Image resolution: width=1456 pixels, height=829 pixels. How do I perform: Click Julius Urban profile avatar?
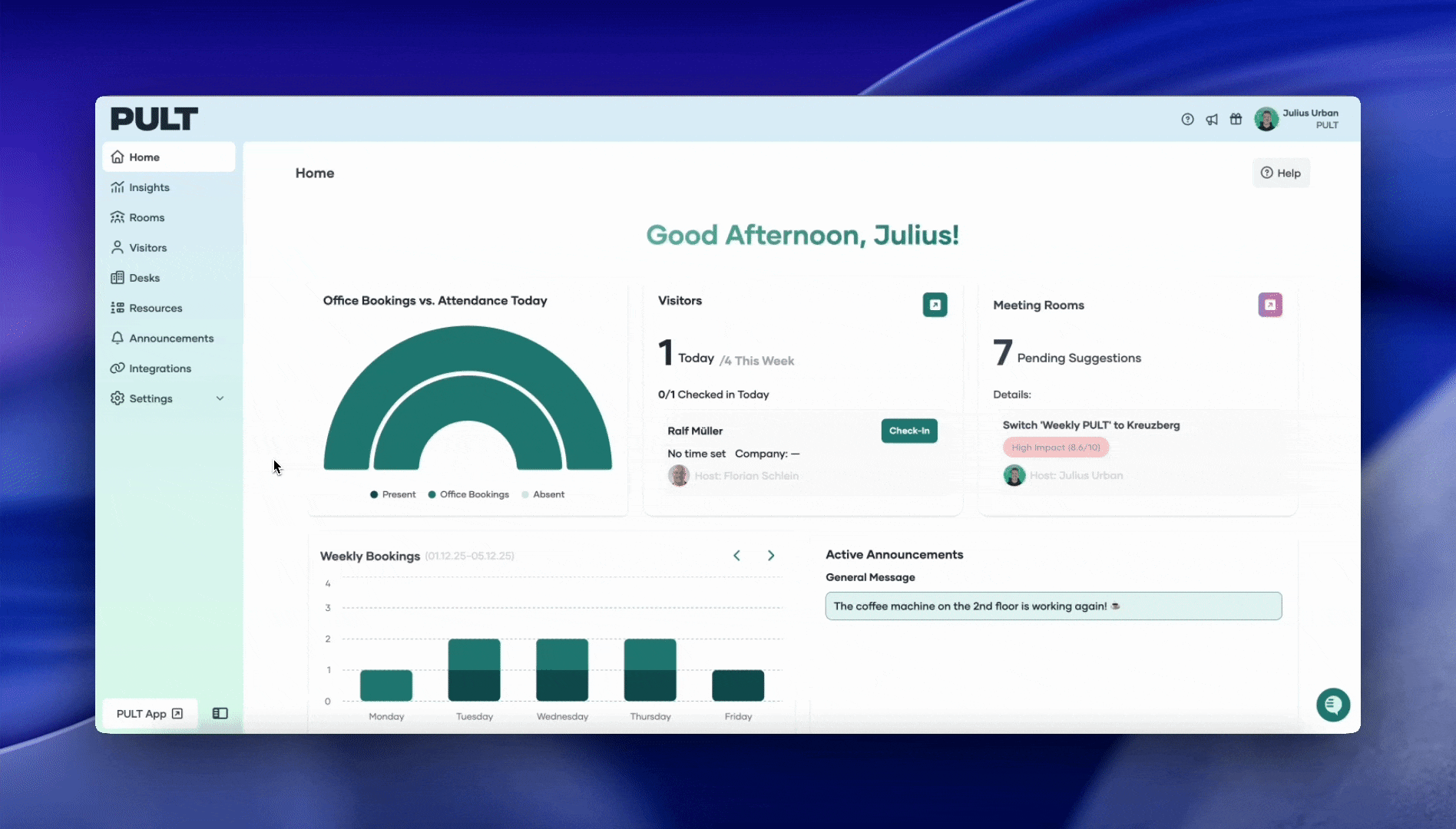click(1266, 119)
